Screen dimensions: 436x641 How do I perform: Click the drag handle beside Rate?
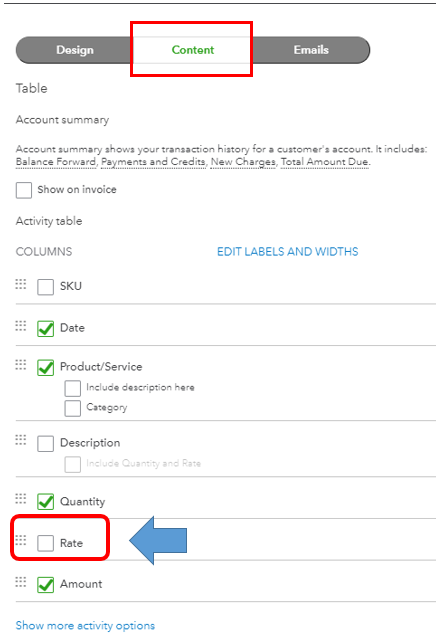20,540
